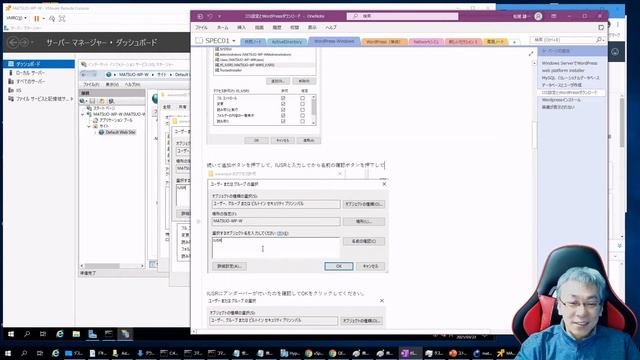This screenshot has height=360, width=640.
Task: Tick フルコントロール deny checkbox in note screenshot
Action: (x=302, y=98)
